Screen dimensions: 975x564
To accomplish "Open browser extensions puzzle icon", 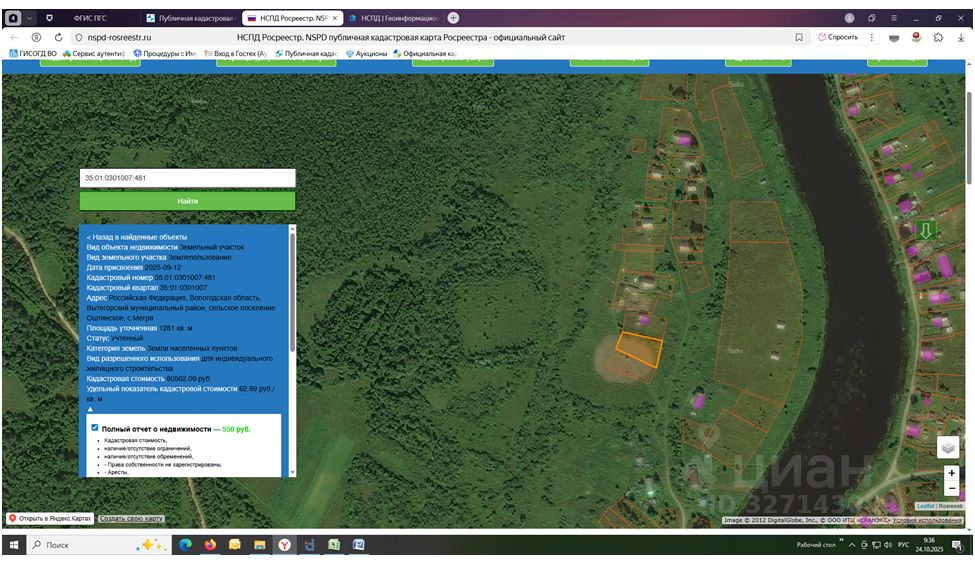I will (938, 37).
